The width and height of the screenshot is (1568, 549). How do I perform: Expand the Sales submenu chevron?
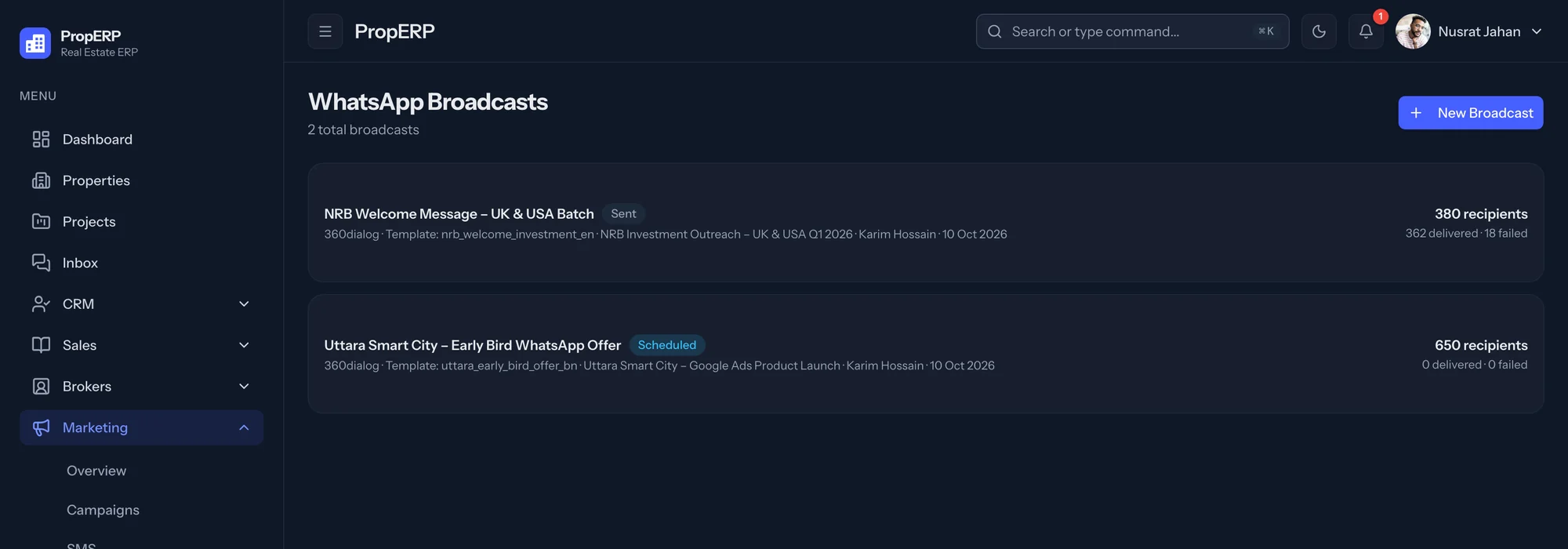point(244,345)
